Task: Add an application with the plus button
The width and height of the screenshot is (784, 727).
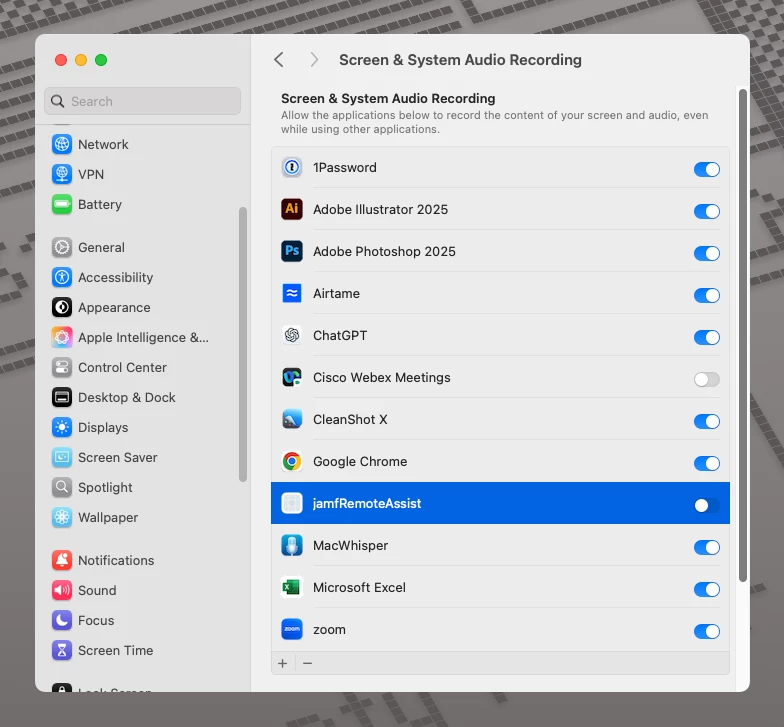Action: click(282, 663)
